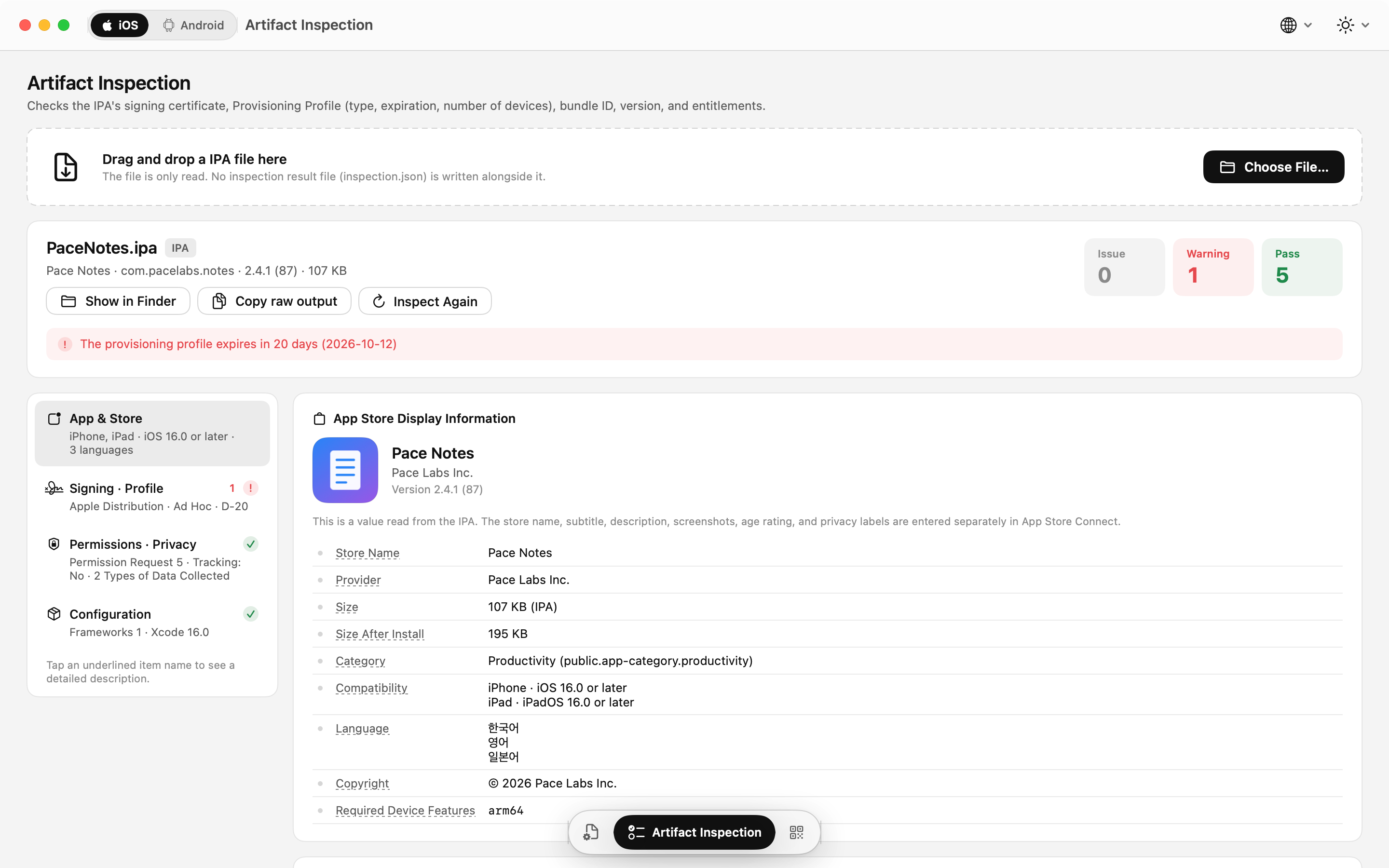Select Artifact Inspection in the bottom bar
Screen dimensions: 1389x868
(694, 832)
